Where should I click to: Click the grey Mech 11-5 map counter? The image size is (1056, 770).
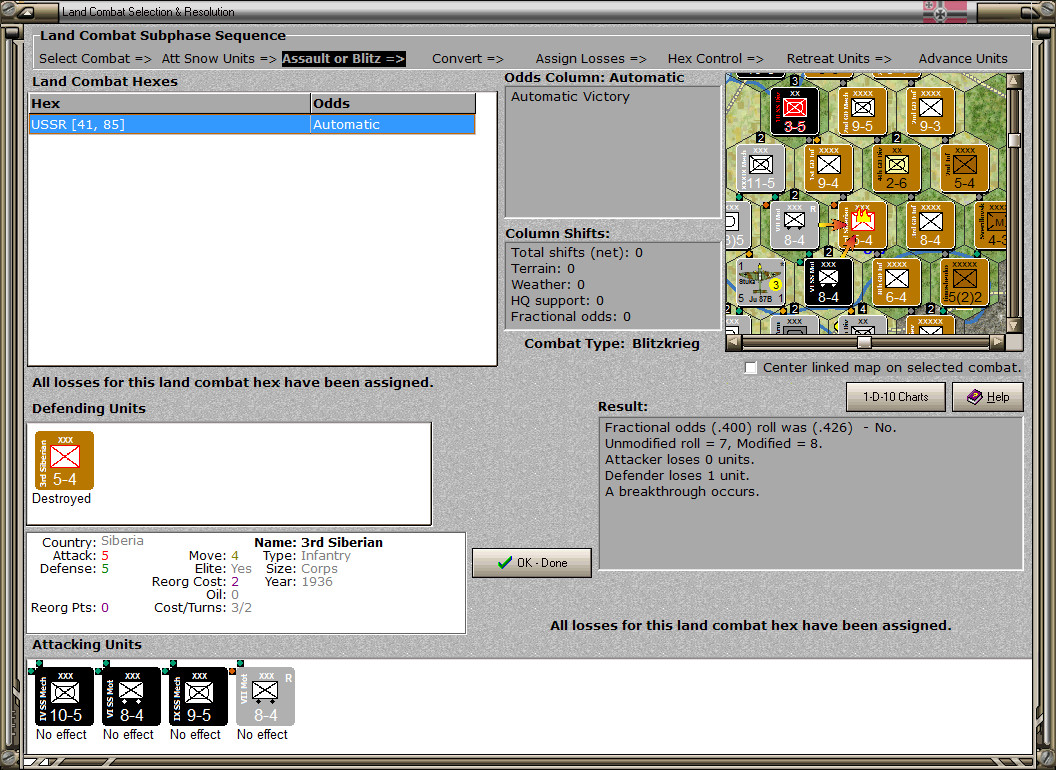[x=760, y=168]
